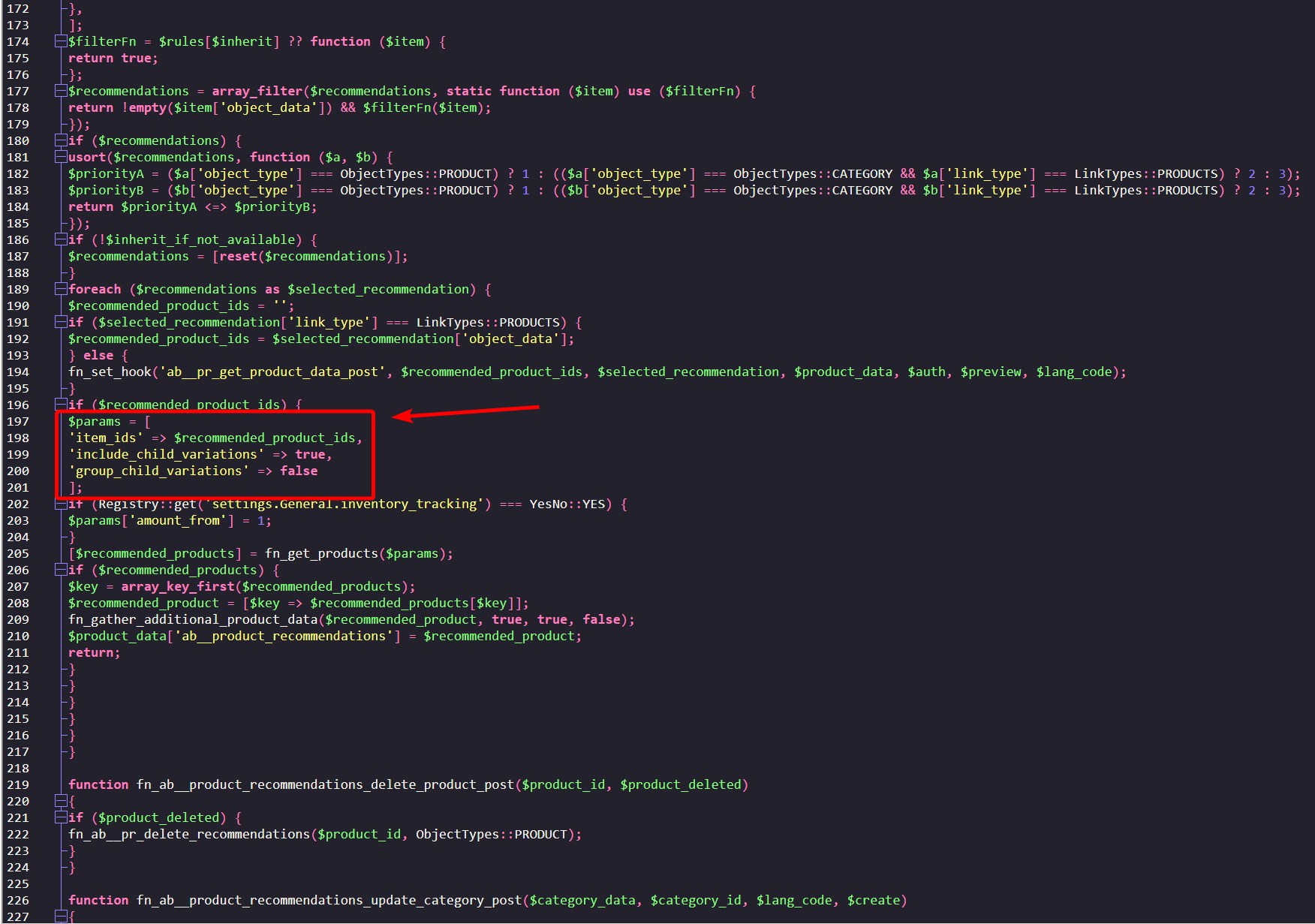The image size is (1315, 924).
Task: Collapse the array_filter block on line 177
Action: (x=60, y=92)
